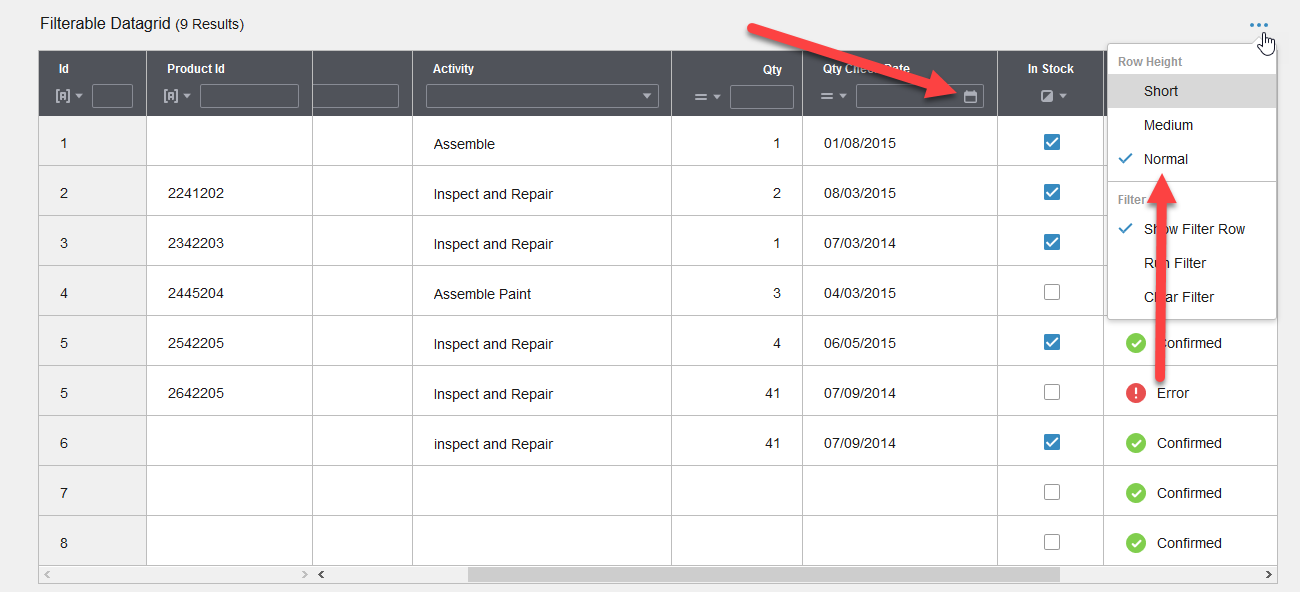Focus the unlabeled column filter input beside Product Id
Screen dimensions: 1300x592
coord(356,96)
